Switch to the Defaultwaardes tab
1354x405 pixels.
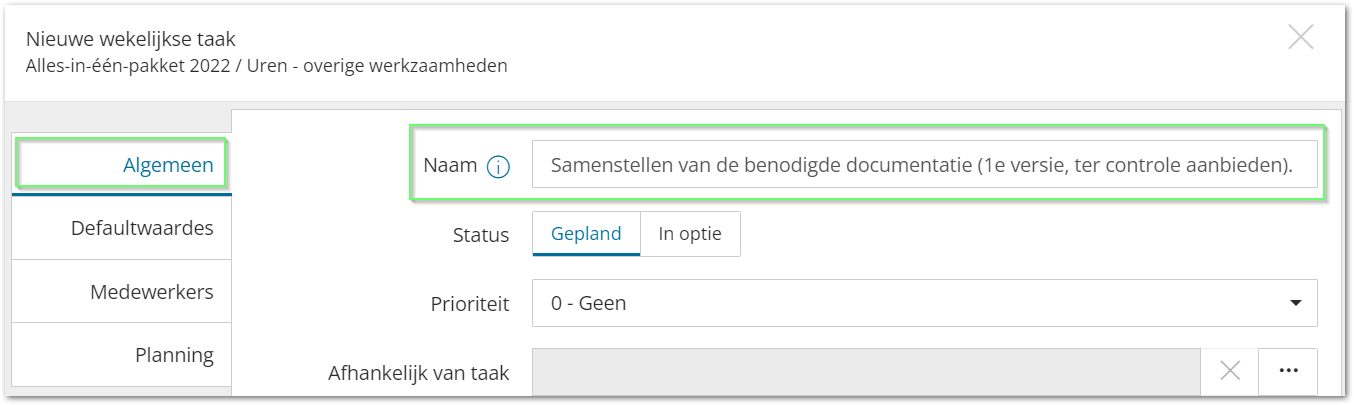[x=142, y=228]
